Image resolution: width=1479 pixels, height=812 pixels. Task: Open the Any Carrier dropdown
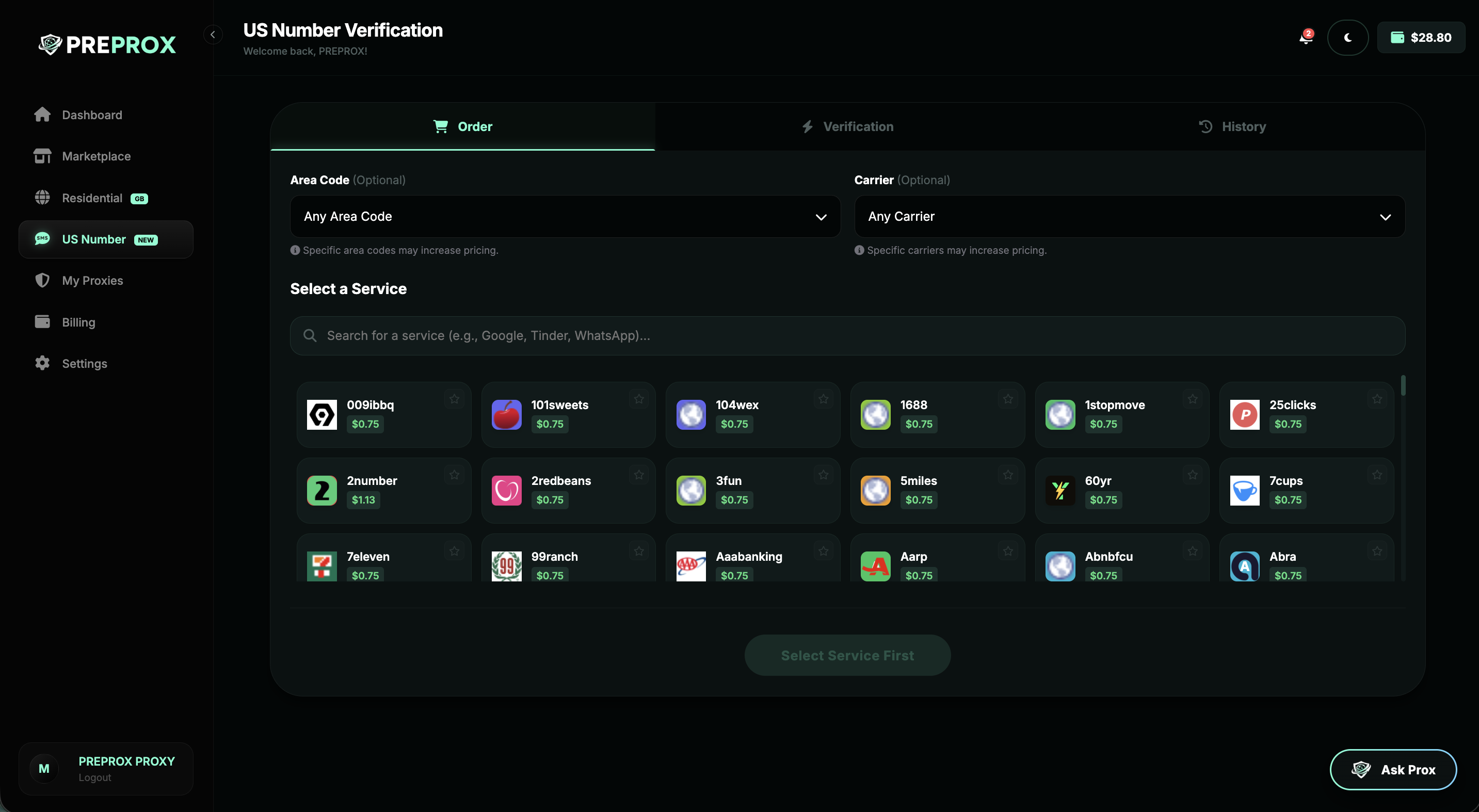(1129, 216)
